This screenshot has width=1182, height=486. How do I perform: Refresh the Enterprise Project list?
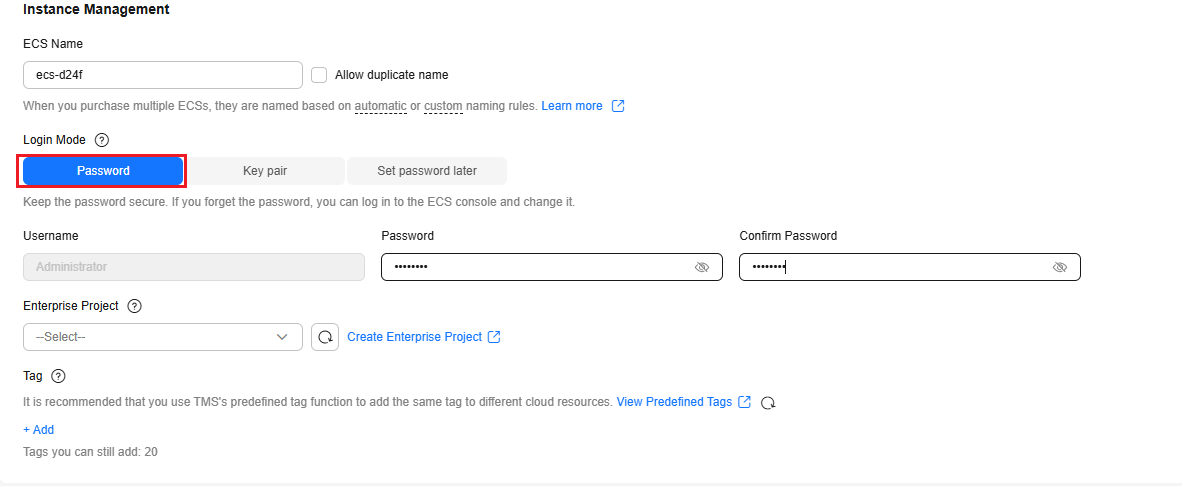325,337
